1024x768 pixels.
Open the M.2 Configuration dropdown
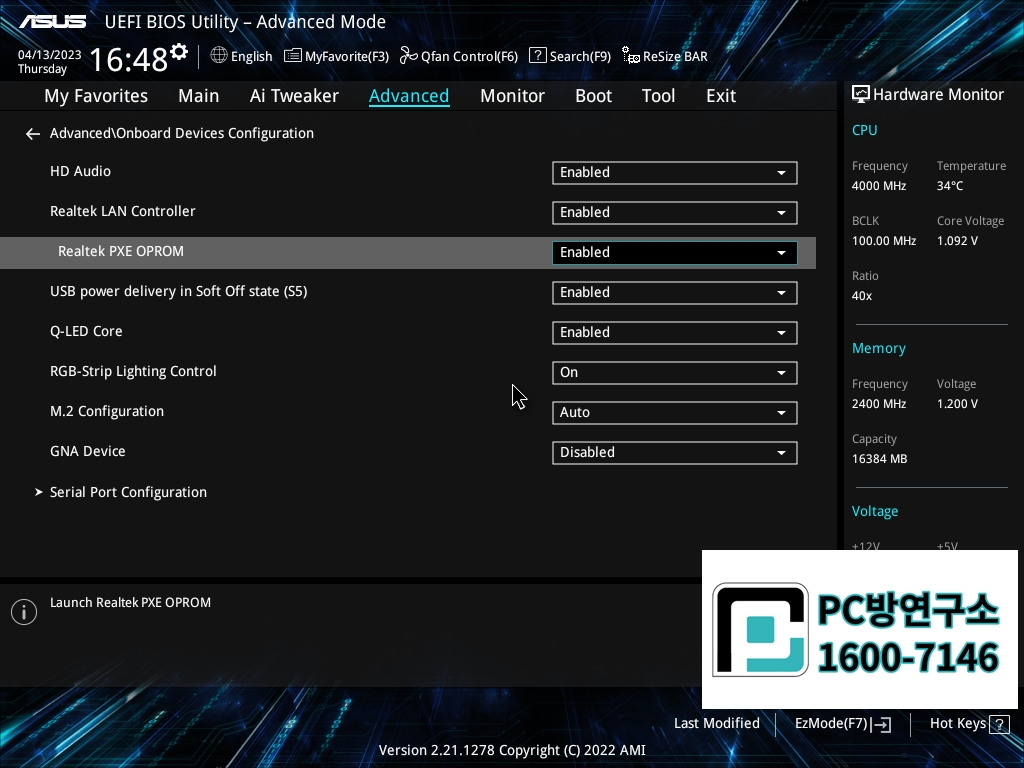coord(675,413)
